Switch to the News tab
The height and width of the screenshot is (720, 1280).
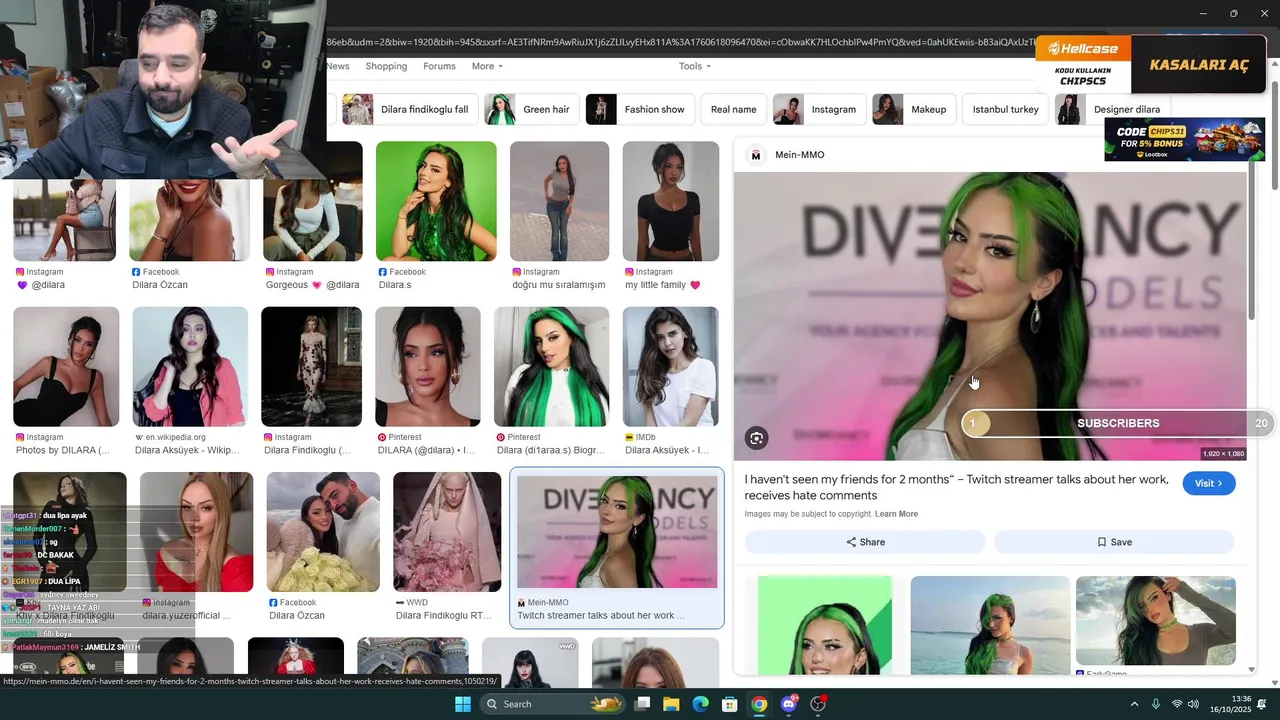[x=338, y=66]
